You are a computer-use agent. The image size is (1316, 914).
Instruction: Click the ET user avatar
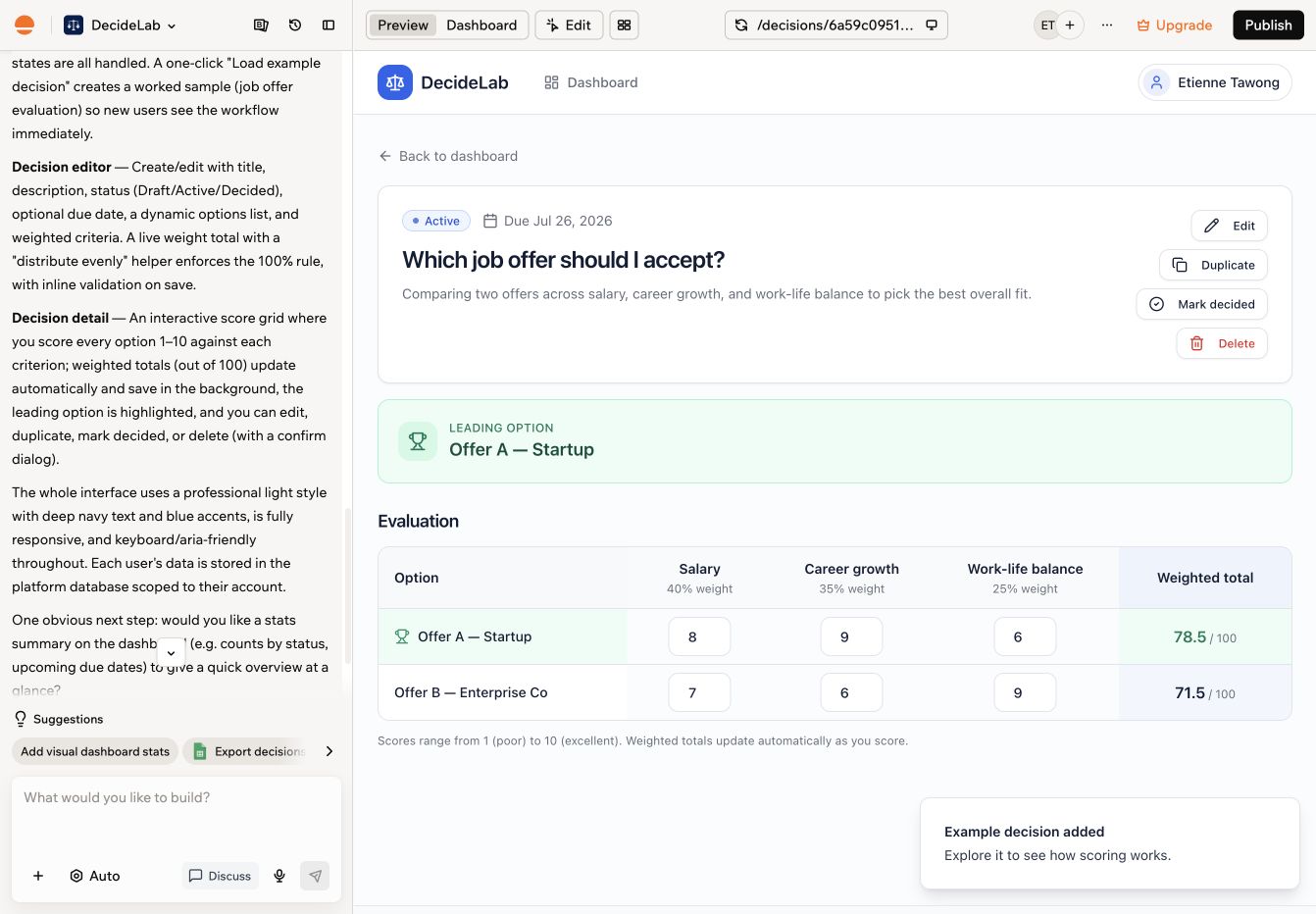tap(1047, 25)
